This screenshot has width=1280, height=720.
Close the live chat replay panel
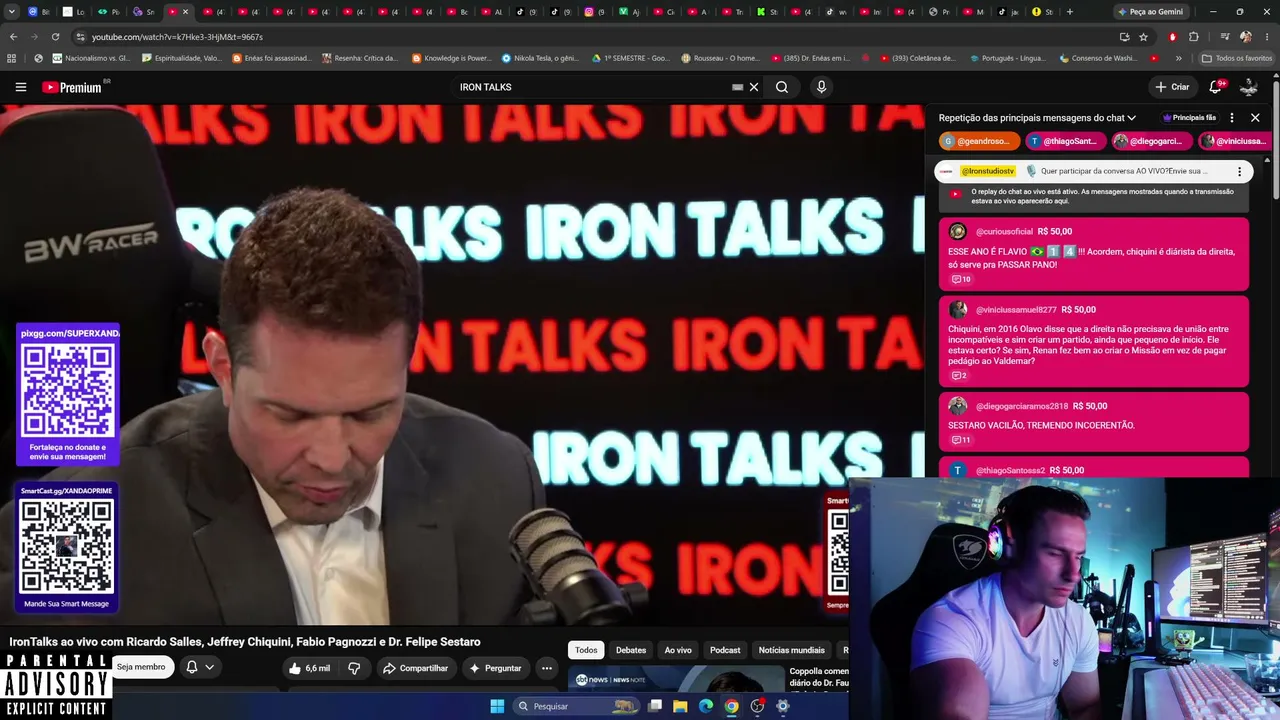1255,118
